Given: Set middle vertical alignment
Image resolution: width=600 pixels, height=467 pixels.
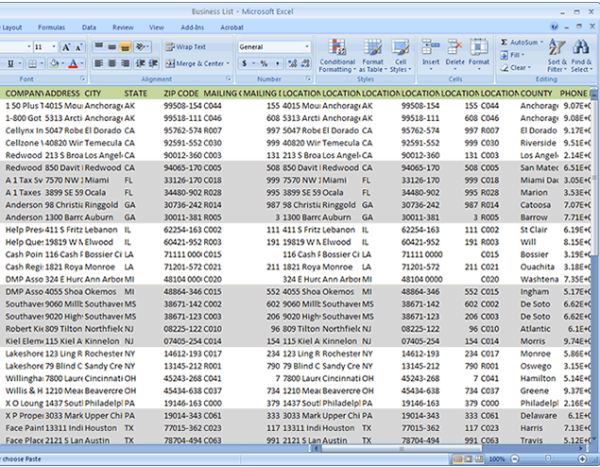Looking at the screenshot, I should pos(112,47).
